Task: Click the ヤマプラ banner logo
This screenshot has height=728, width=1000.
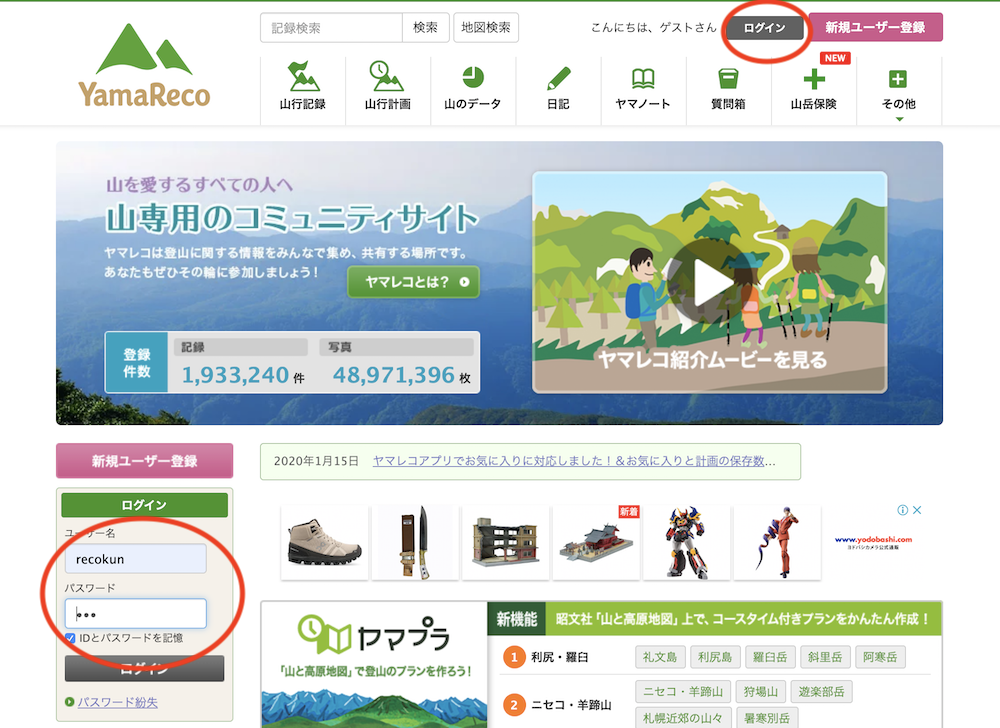Action: pyautogui.click(x=374, y=634)
